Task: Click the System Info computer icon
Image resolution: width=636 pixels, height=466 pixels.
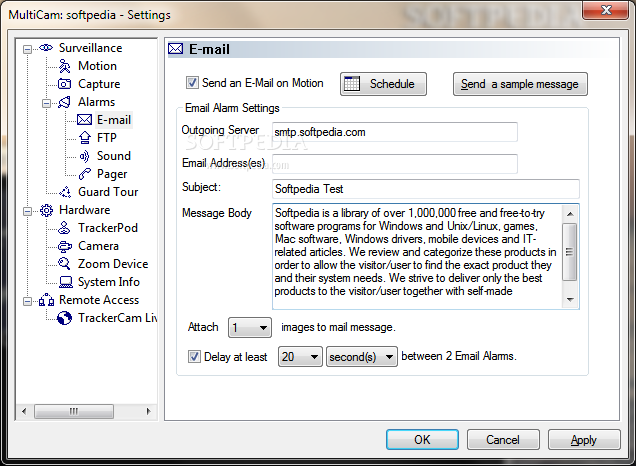Action: pos(65,282)
